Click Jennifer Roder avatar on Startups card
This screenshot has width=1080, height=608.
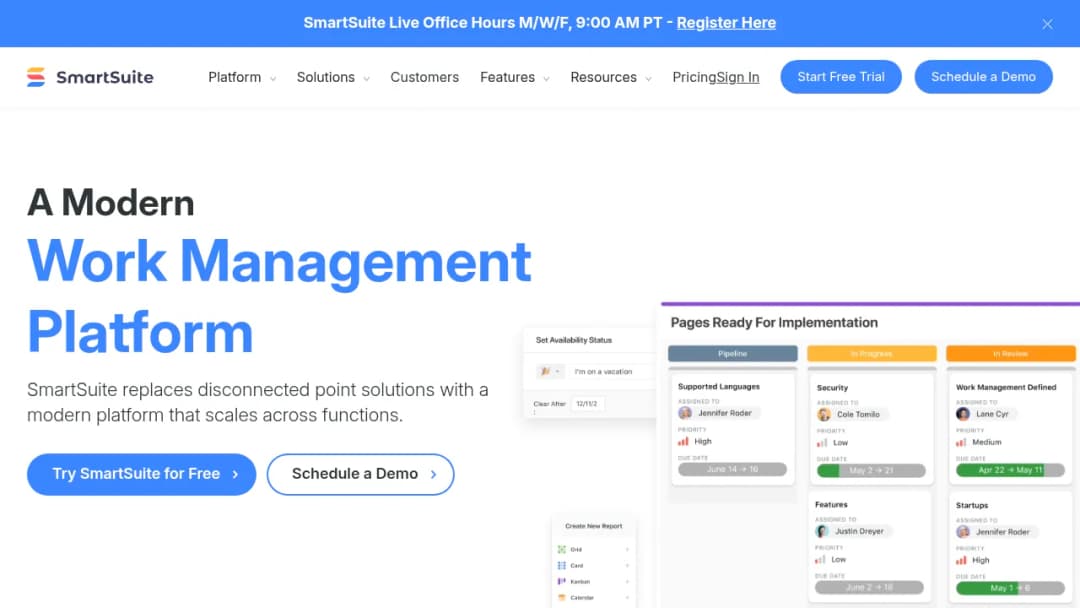click(963, 532)
